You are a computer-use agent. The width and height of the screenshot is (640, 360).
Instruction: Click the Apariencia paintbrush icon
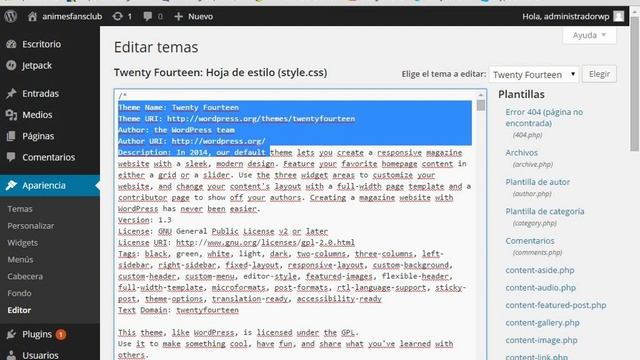[11, 185]
